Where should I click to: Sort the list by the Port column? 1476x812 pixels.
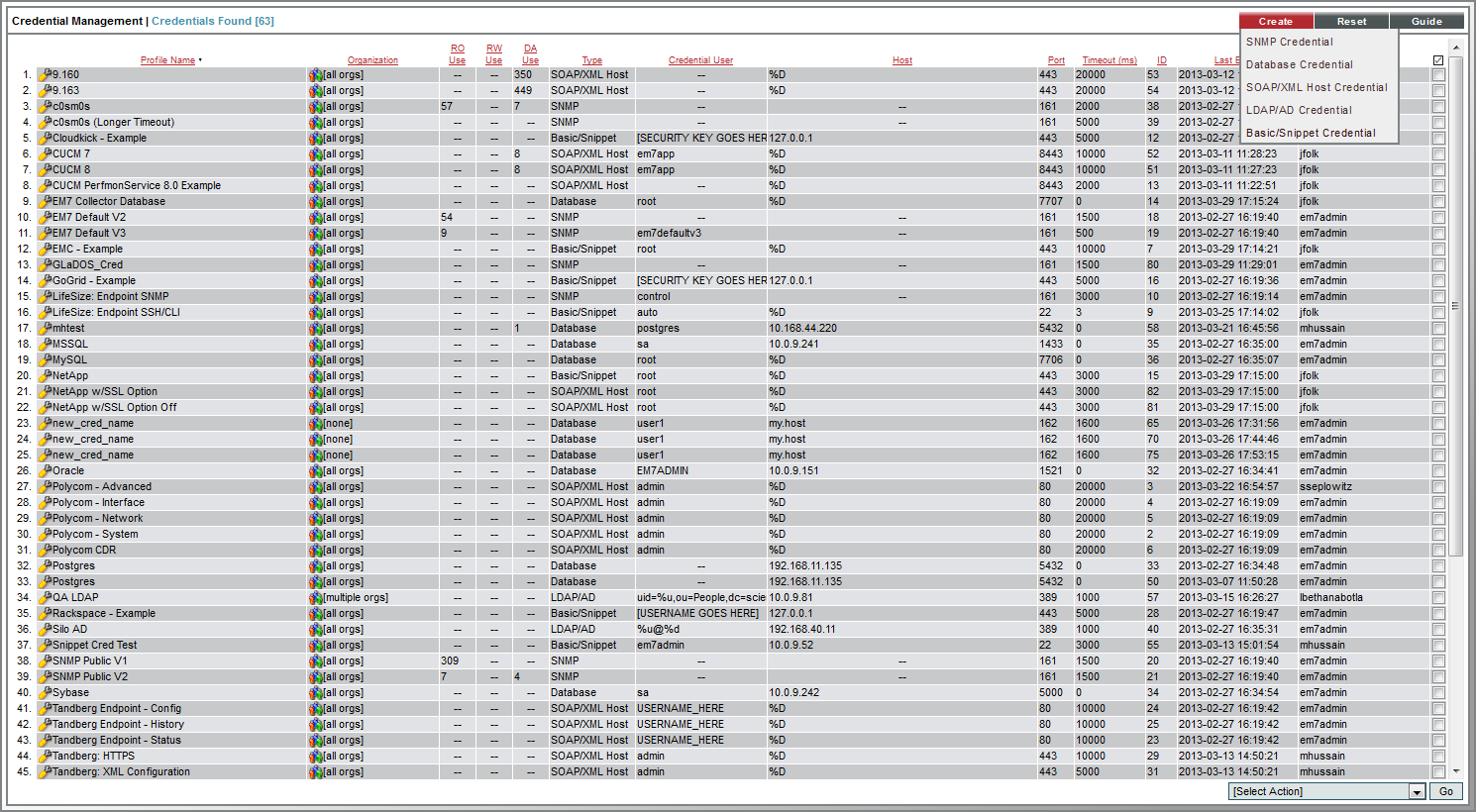(x=1056, y=59)
